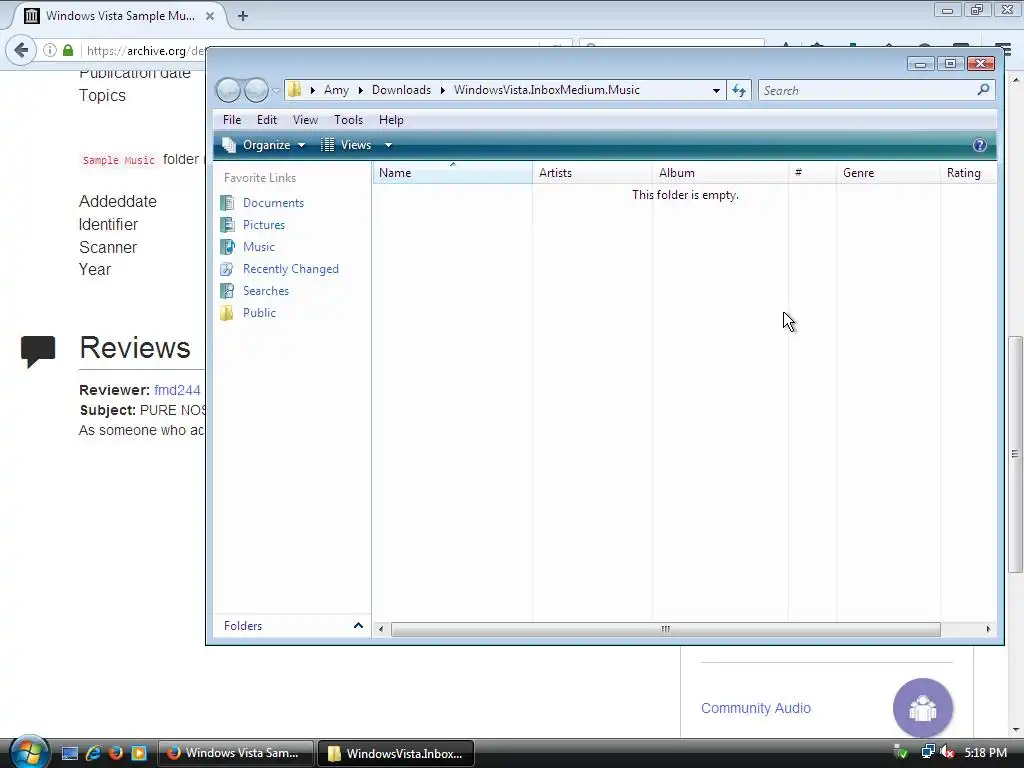The width and height of the screenshot is (1024, 768).
Task: Sort by Album column header
Action: point(720,173)
